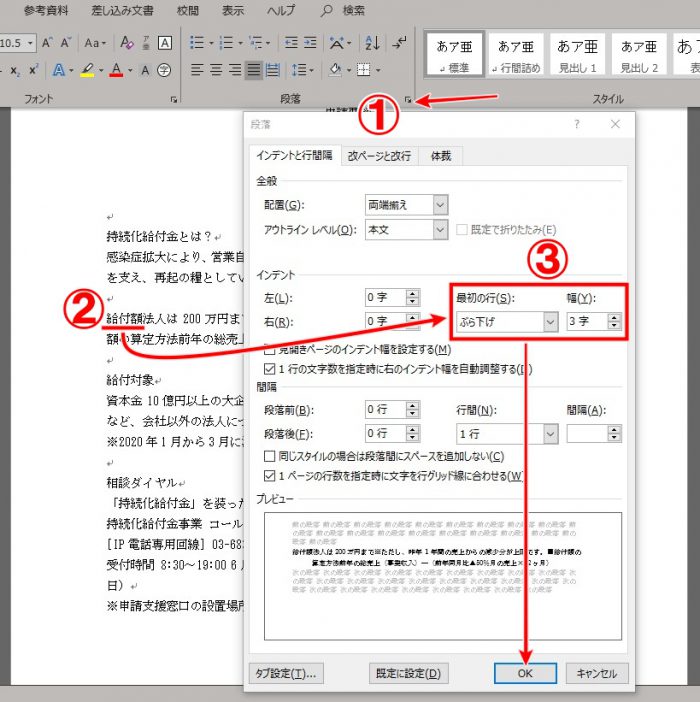Click the enclose characters circle icon
The image size is (700, 702).
(164, 70)
